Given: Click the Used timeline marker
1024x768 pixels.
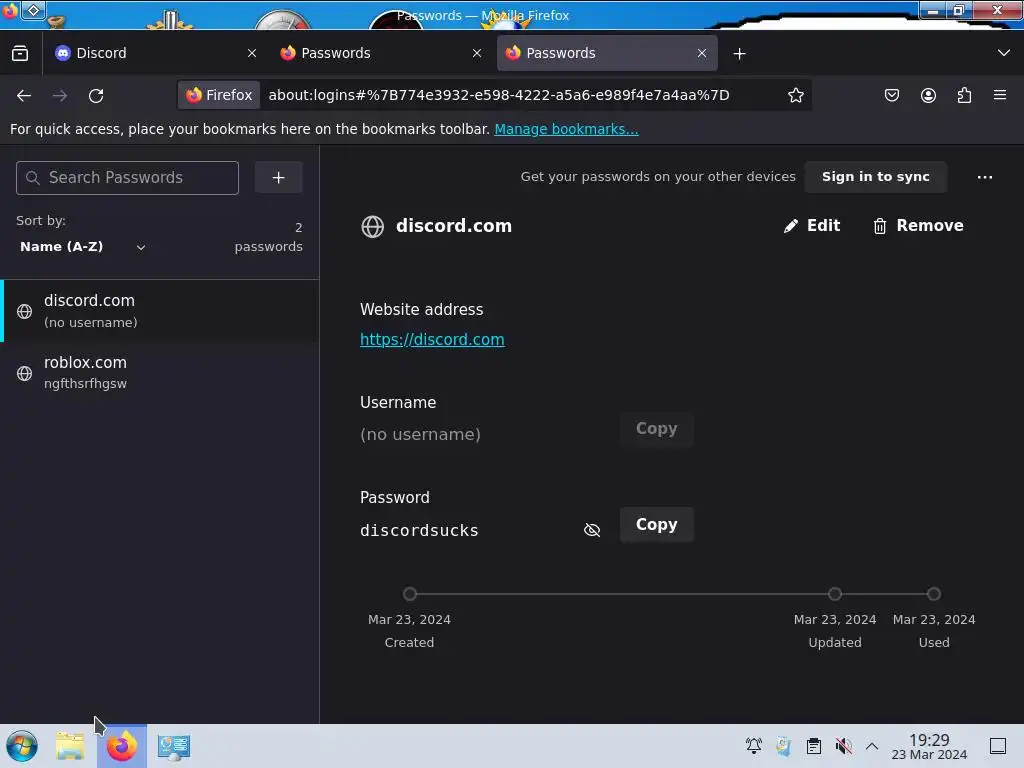Looking at the screenshot, I should (934, 594).
